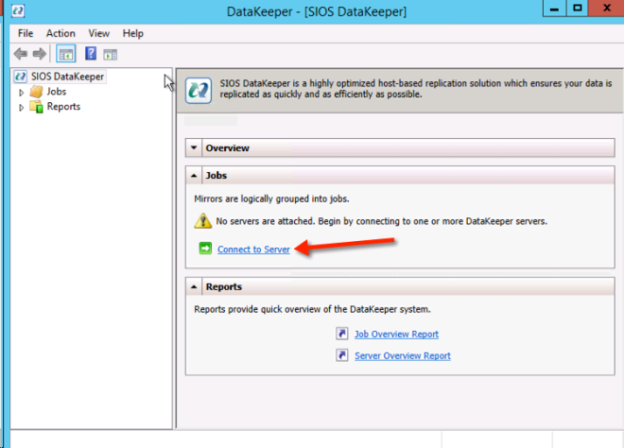The height and width of the screenshot is (448, 624).
Task: Click 'Mirrors are logically grouped into jobs' text
Action: (271, 199)
